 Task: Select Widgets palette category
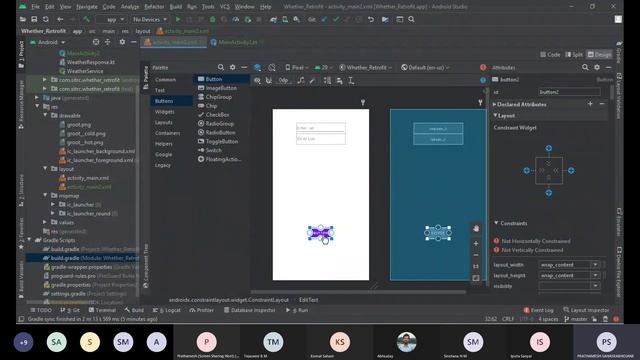click(x=165, y=111)
